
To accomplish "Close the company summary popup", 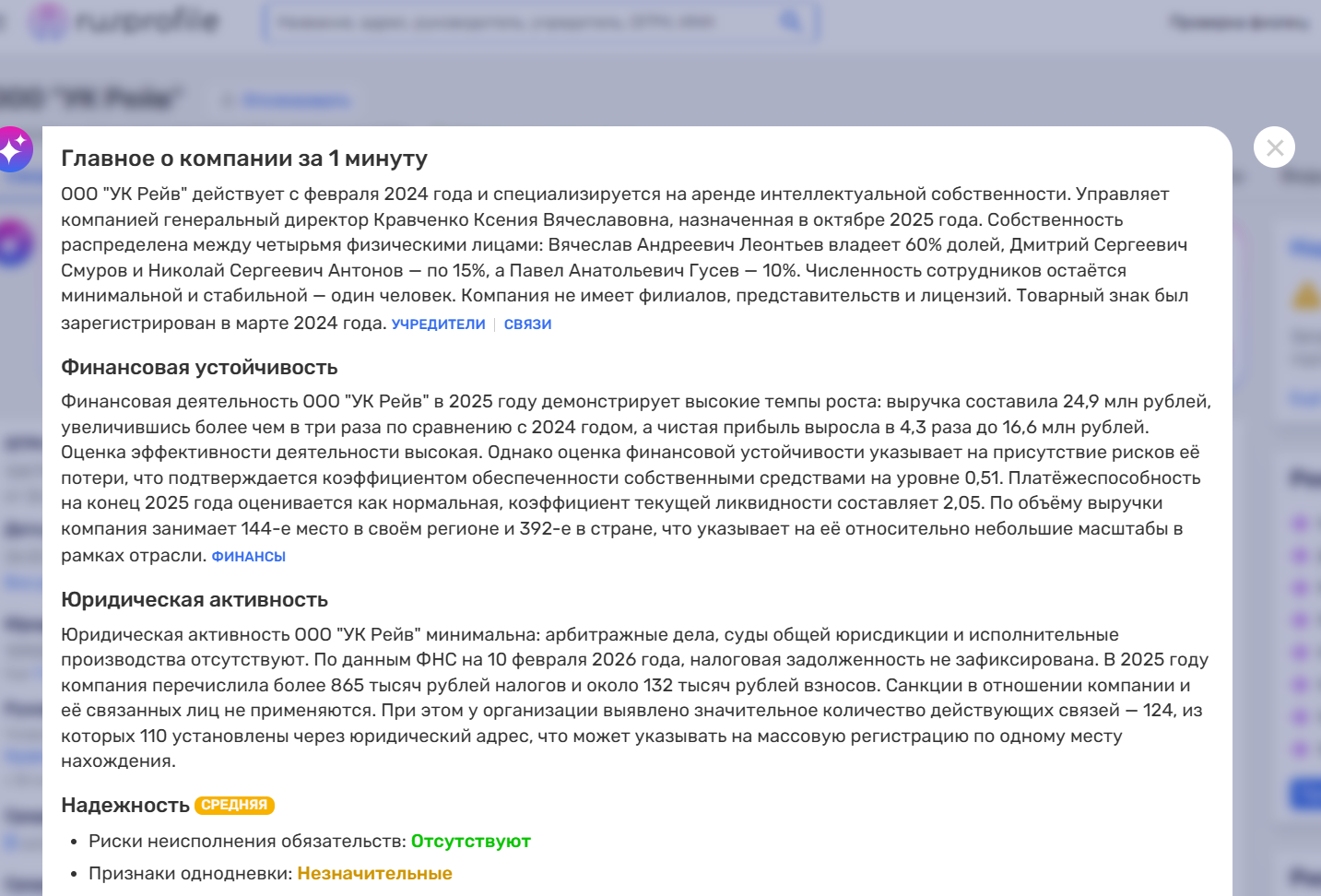I will pos(1275,147).
